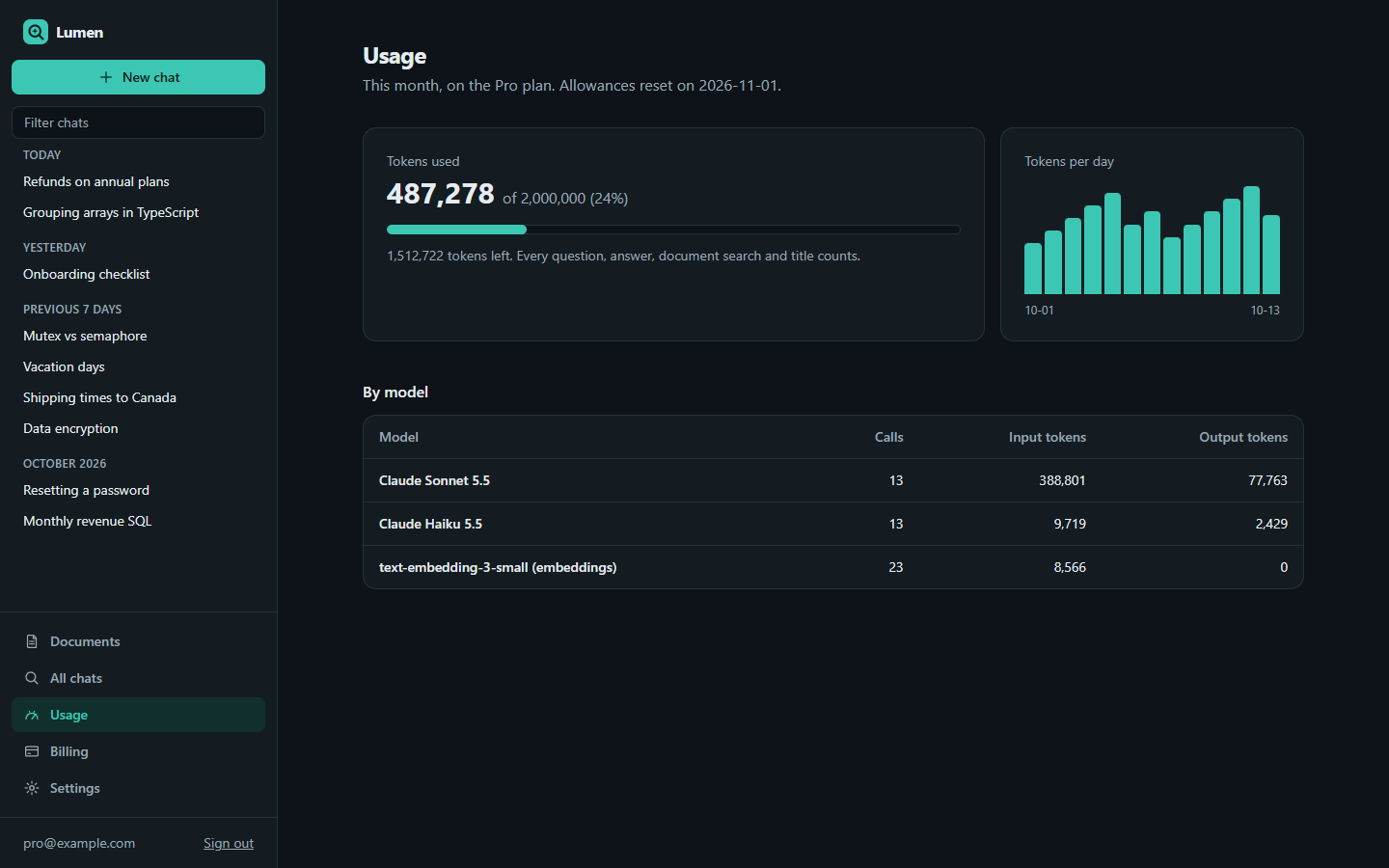Click the Usage gauge icon
1389x868 pixels.
32,715
